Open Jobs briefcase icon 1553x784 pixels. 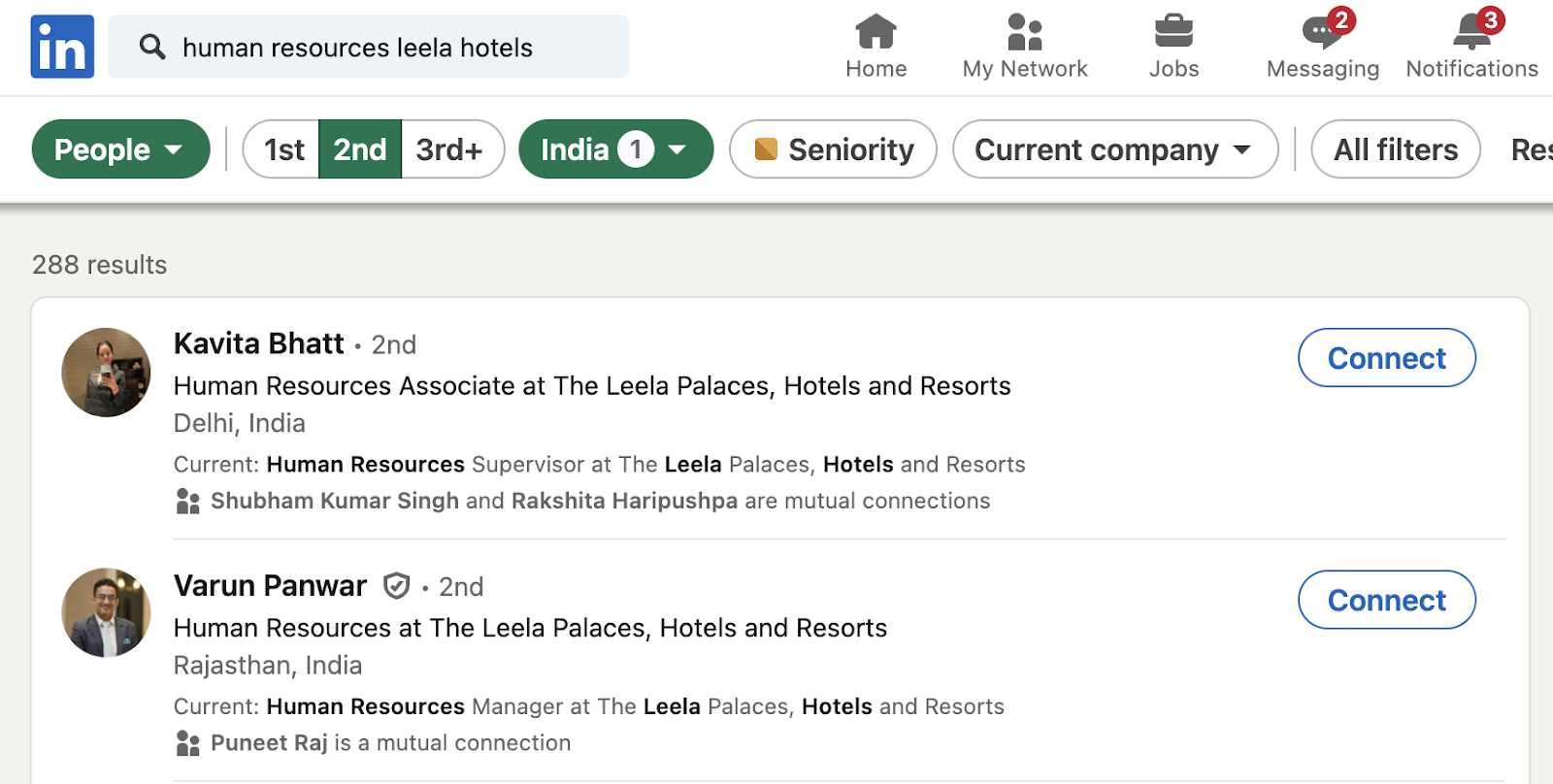click(x=1173, y=32)
